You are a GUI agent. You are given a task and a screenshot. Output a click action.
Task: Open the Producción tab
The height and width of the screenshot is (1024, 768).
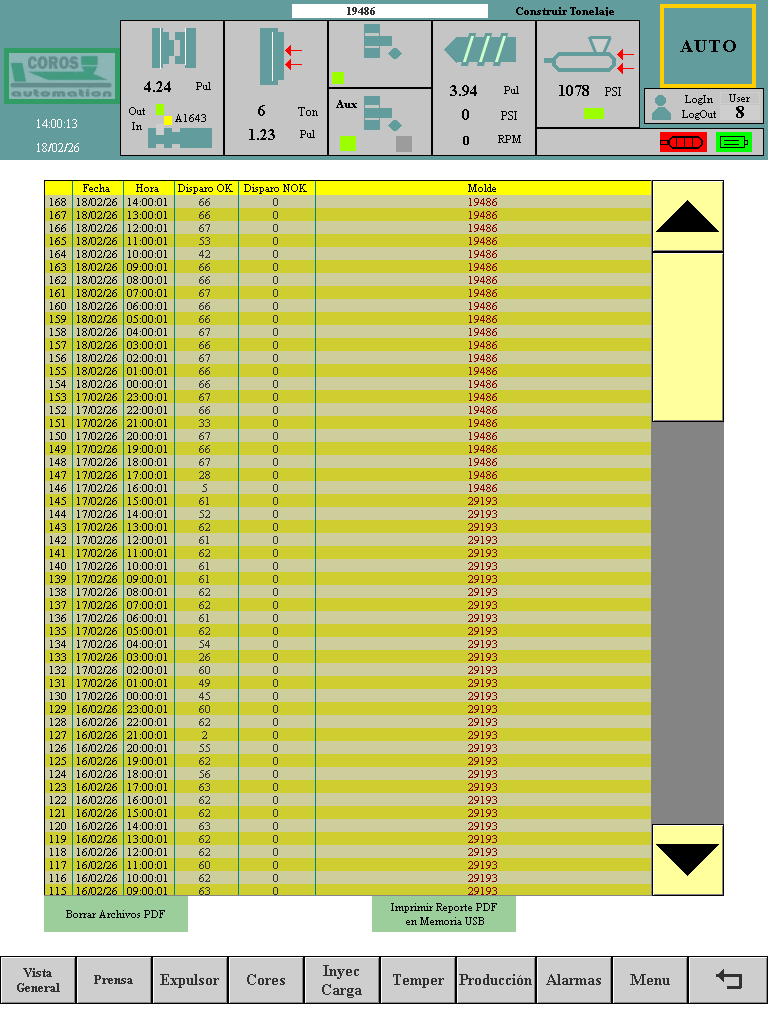[x=495, y=980]
